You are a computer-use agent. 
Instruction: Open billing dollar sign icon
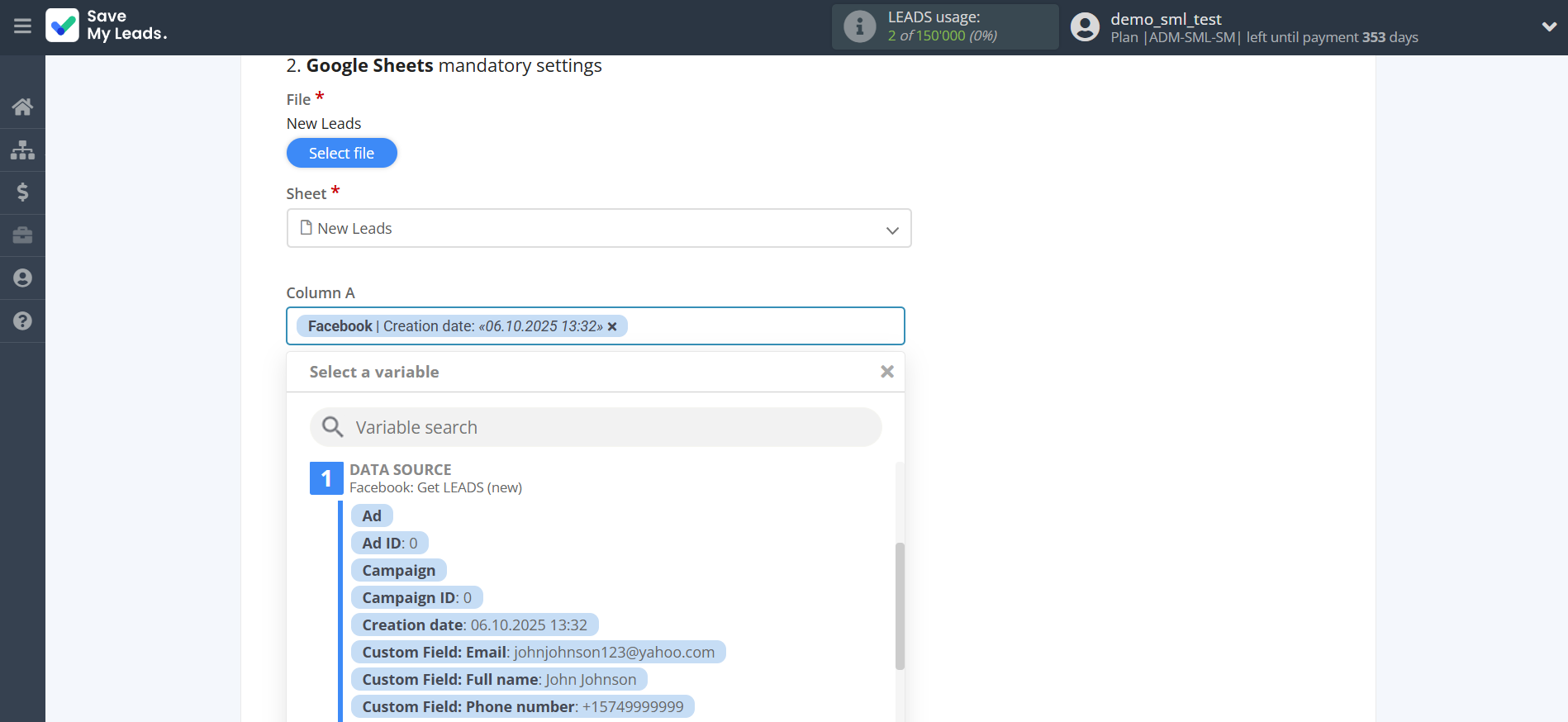22,192
